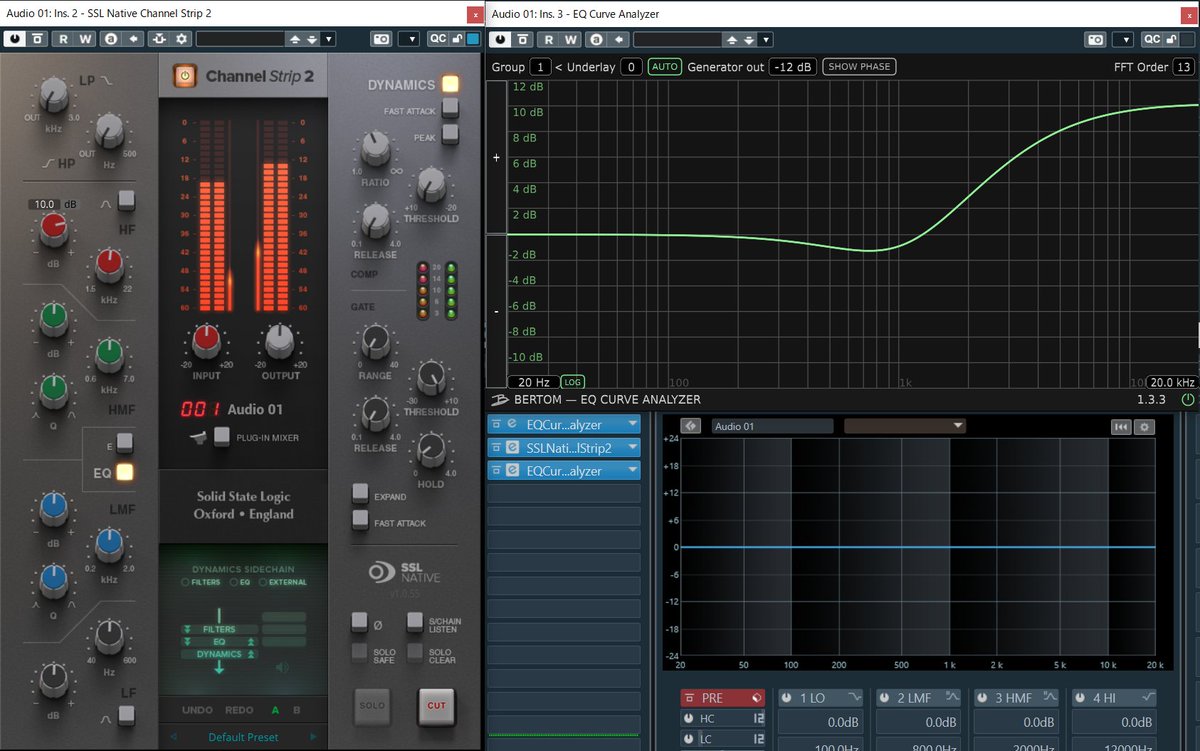Toggle the 1 LO EQ band power
This screenshot has height=751, width=1200.
tap(787, 698)
